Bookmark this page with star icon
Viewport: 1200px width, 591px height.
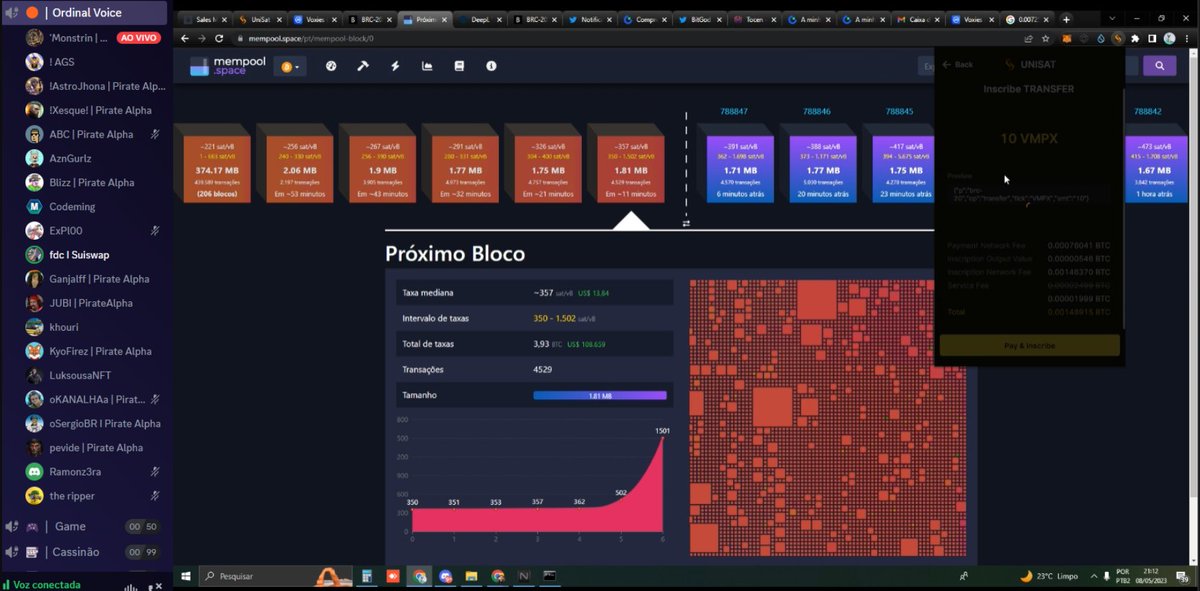coord(1046,38)
